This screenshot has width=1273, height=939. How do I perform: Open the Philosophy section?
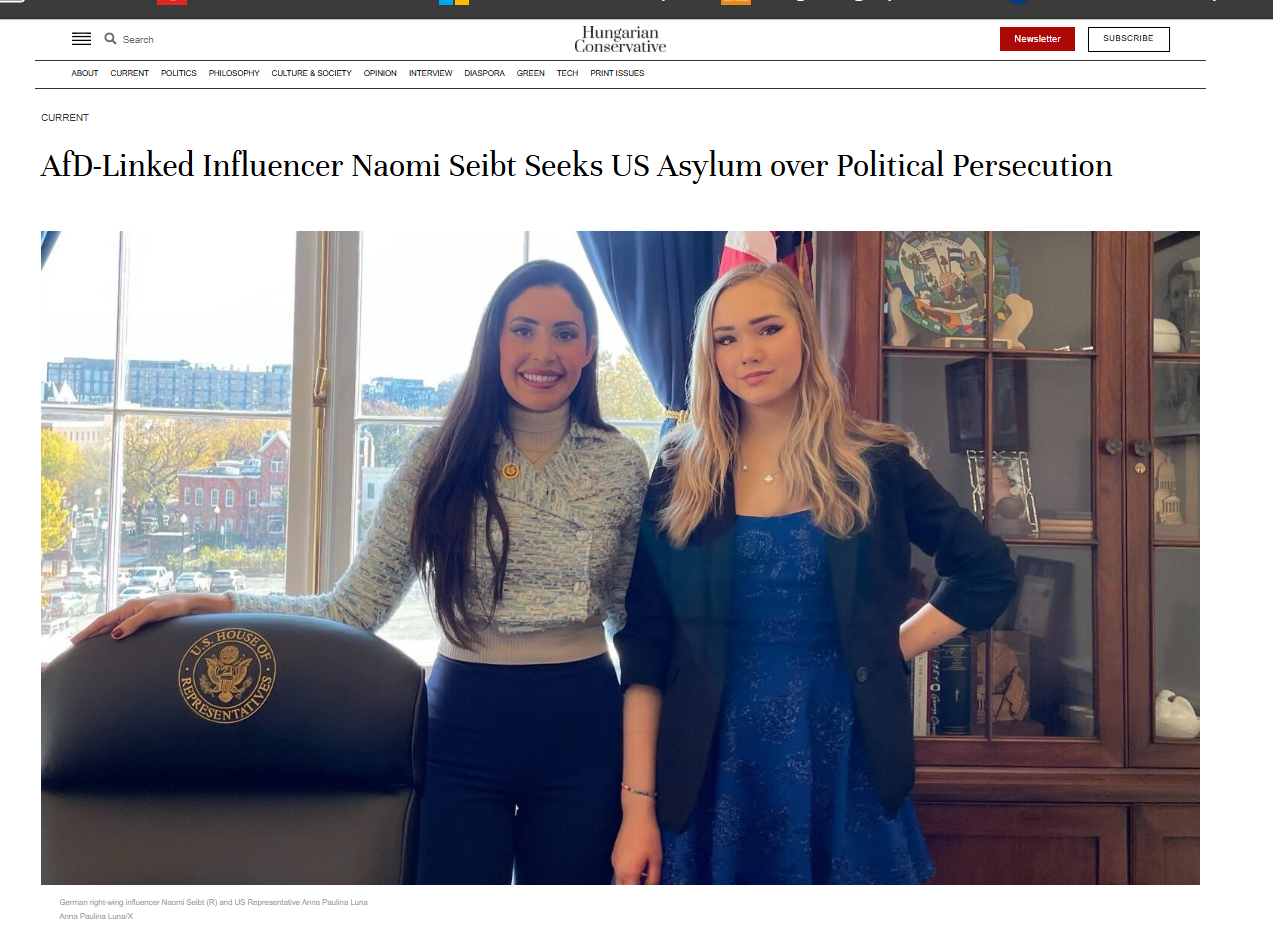pos(234,73)
